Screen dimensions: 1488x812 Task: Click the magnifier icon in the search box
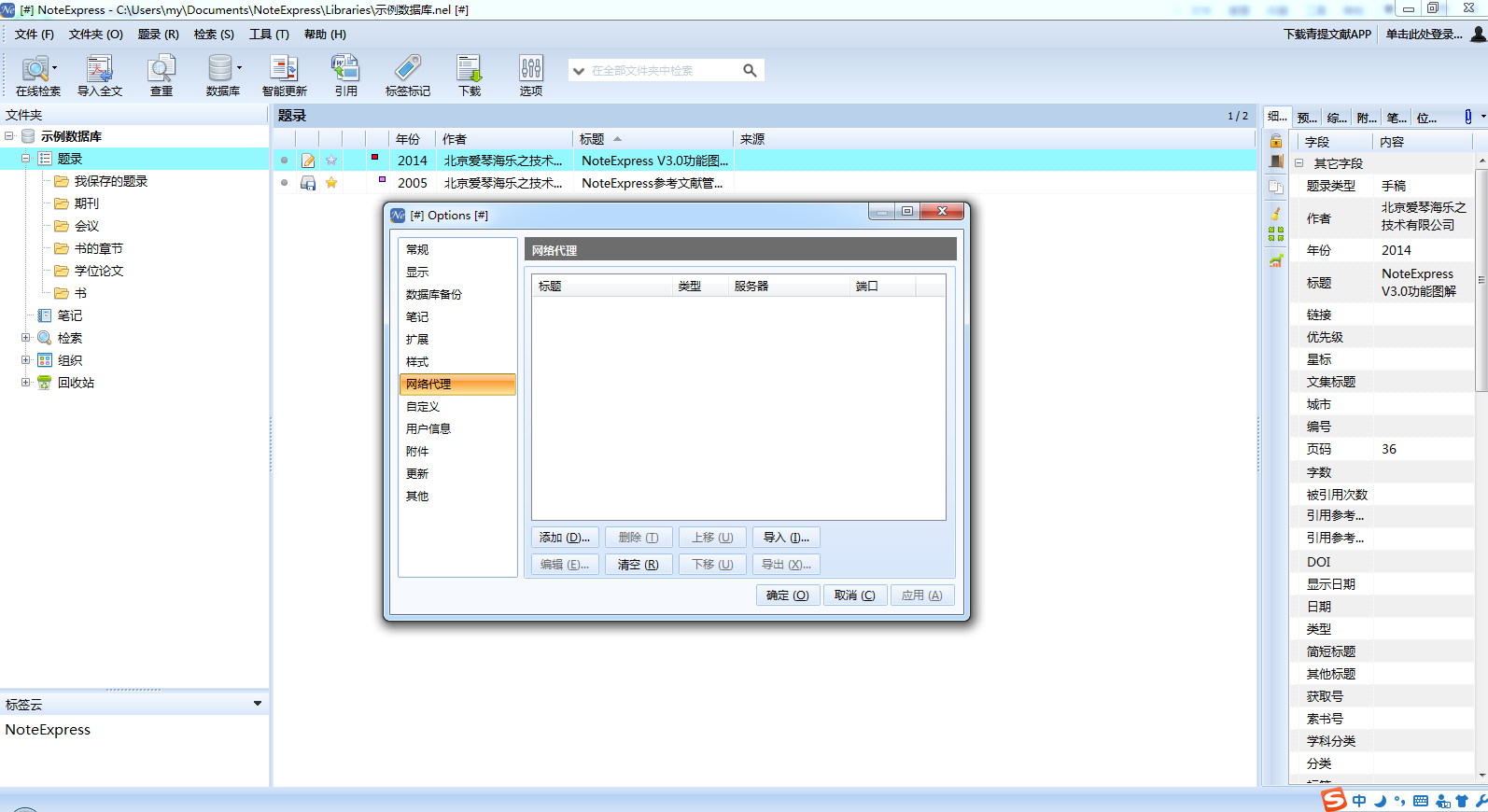click(x=750, y=70)
